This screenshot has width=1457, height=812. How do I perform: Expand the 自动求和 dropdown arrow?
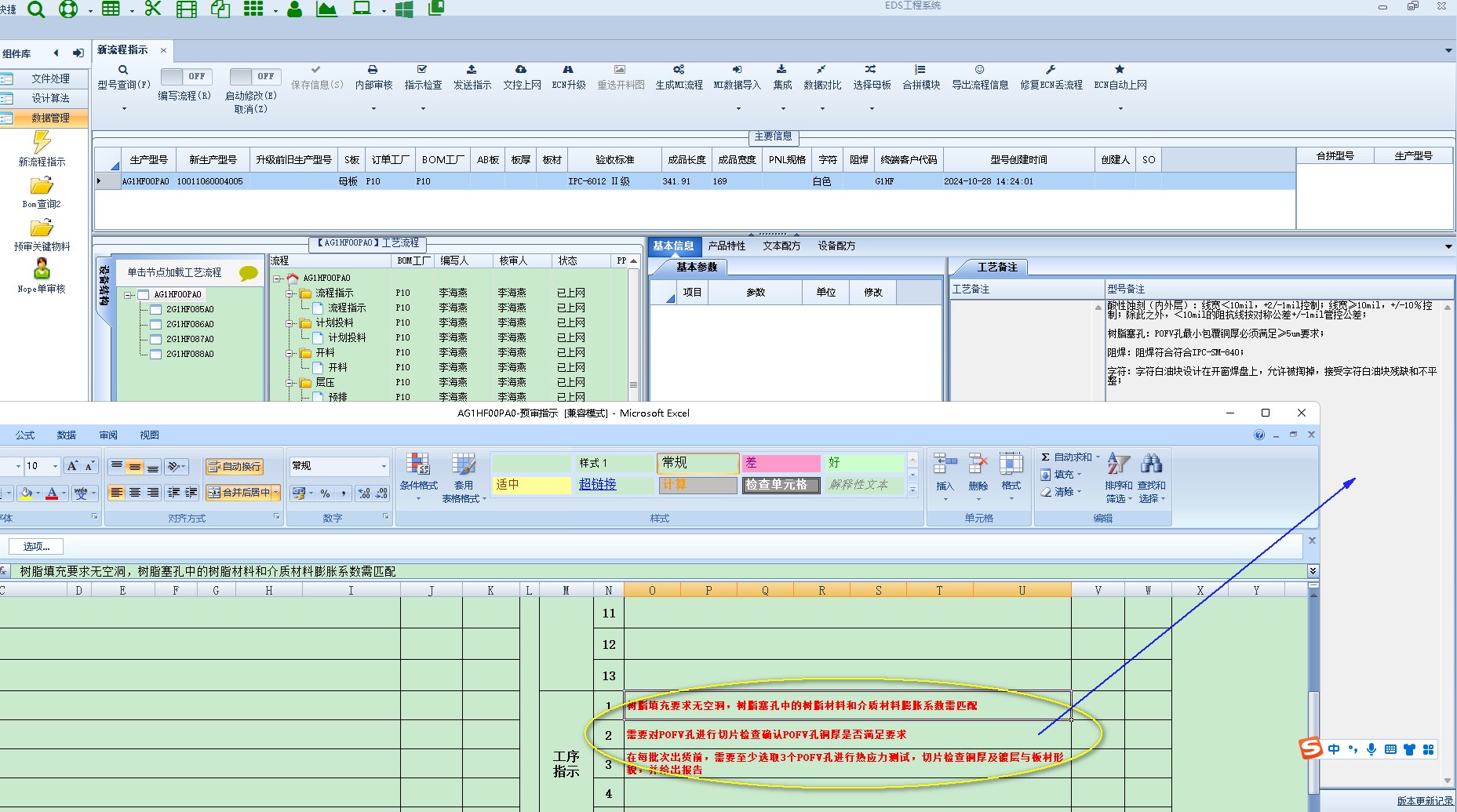1098,457
